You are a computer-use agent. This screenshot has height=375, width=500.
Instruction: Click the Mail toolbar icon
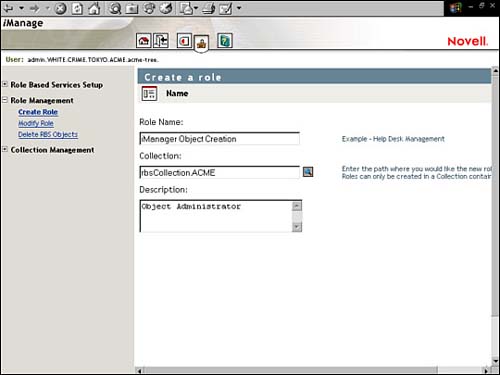point(186,8)
